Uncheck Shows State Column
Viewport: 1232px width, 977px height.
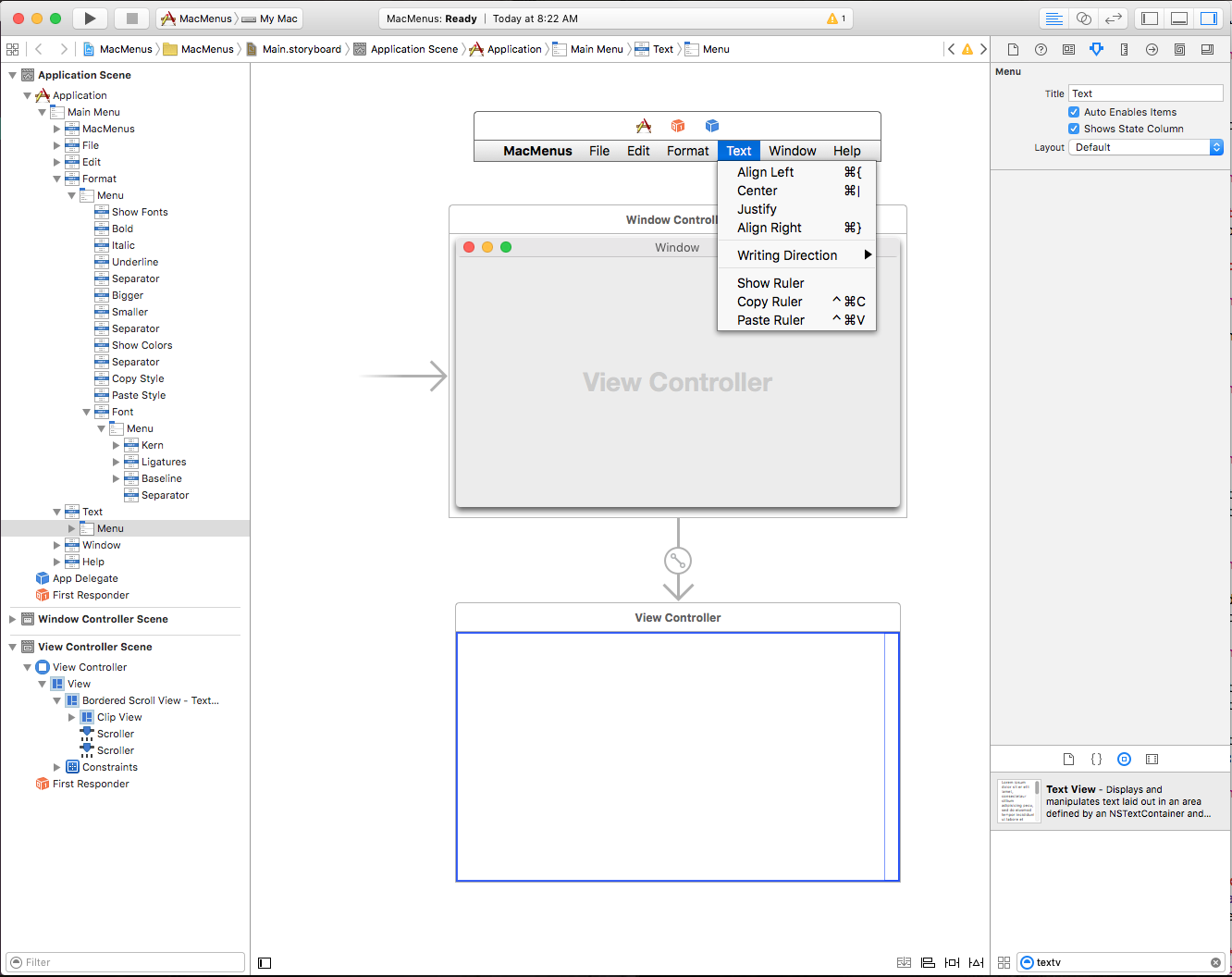pyautogui.click(x=1074, y=129)
